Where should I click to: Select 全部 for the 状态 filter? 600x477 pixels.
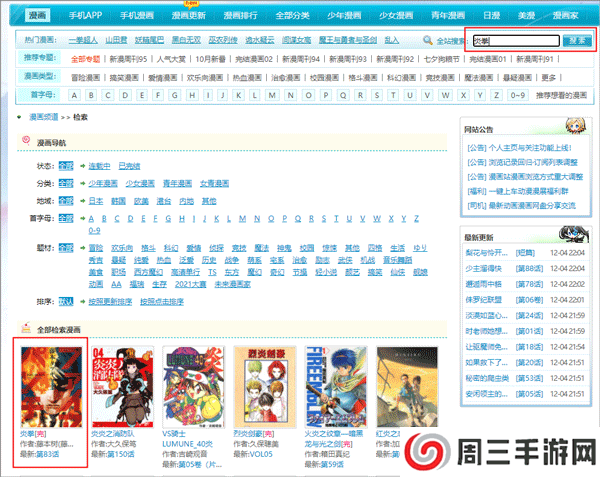point(66,166)
